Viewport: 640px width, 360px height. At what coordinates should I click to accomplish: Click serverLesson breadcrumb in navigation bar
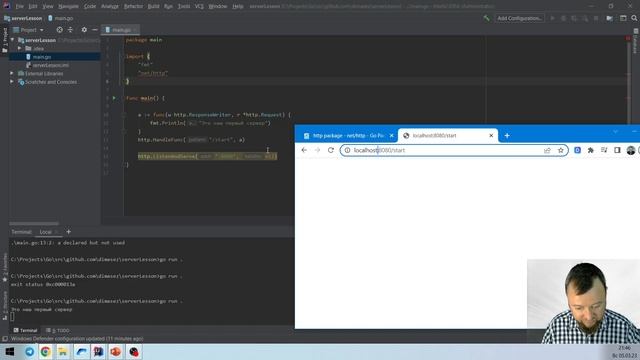(23, 18)
